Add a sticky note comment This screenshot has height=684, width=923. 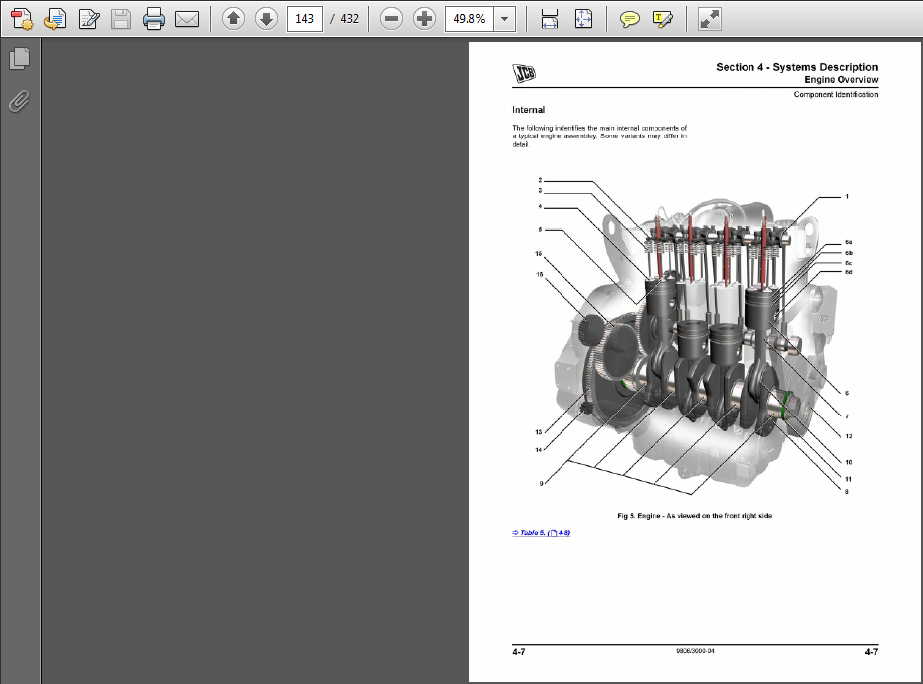click(x=629, y=18)
